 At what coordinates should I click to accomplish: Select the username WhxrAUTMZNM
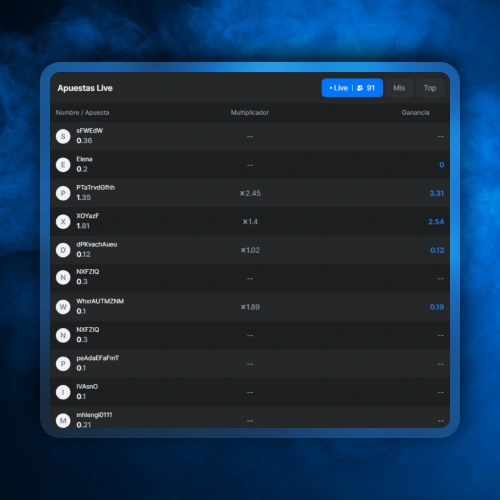tap(100, 301)
